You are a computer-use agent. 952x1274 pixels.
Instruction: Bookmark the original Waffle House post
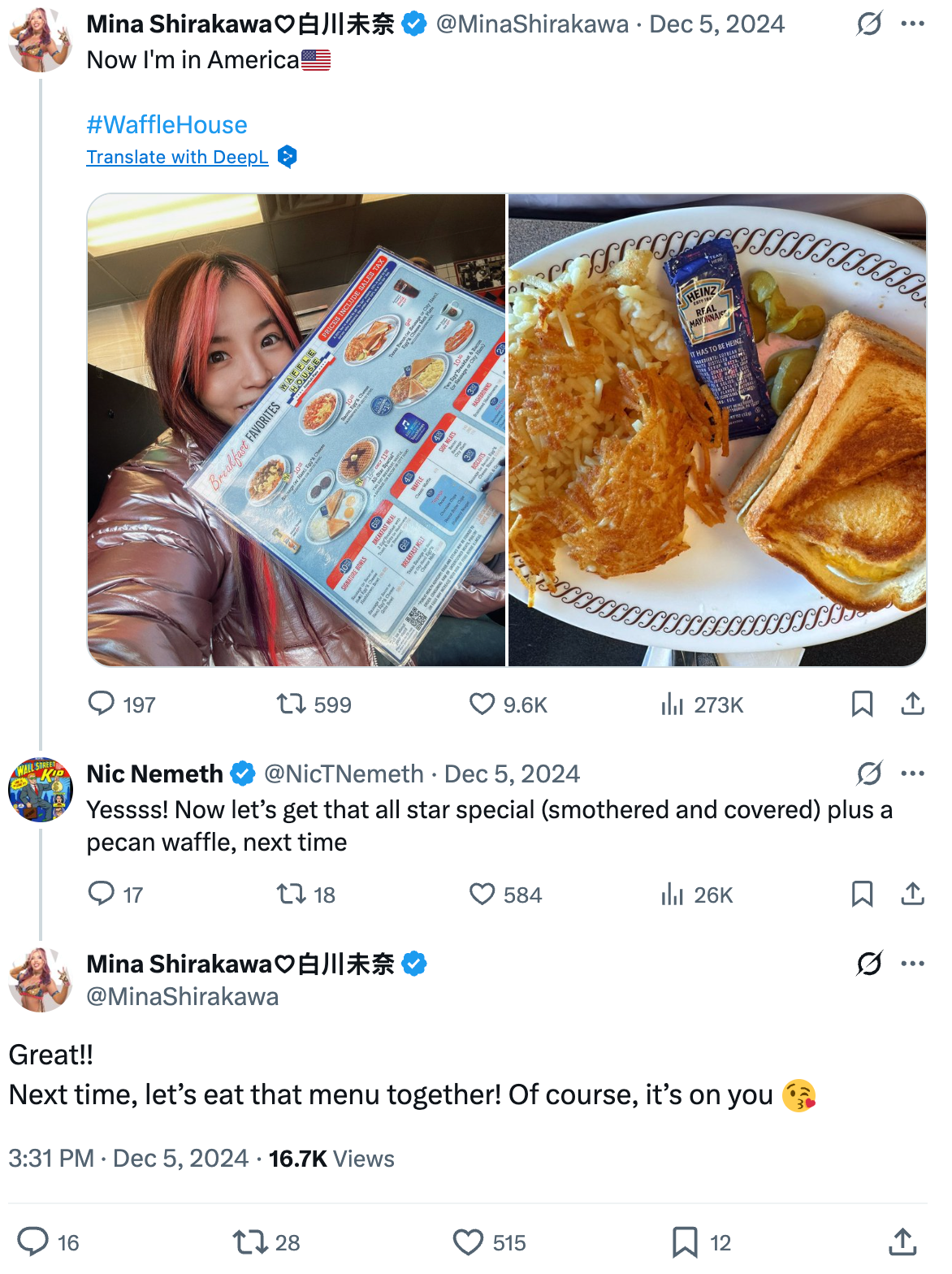[862, 704]
